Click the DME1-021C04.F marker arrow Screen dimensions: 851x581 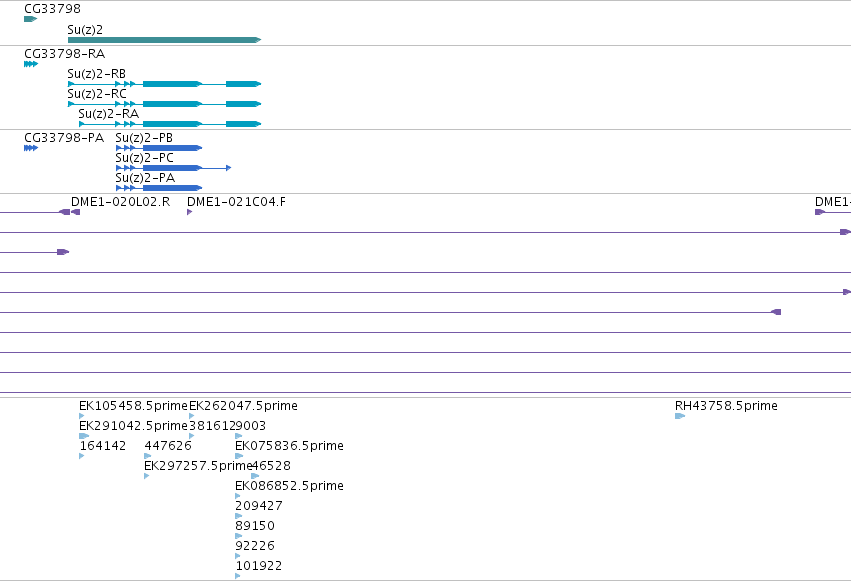point(189,212)
